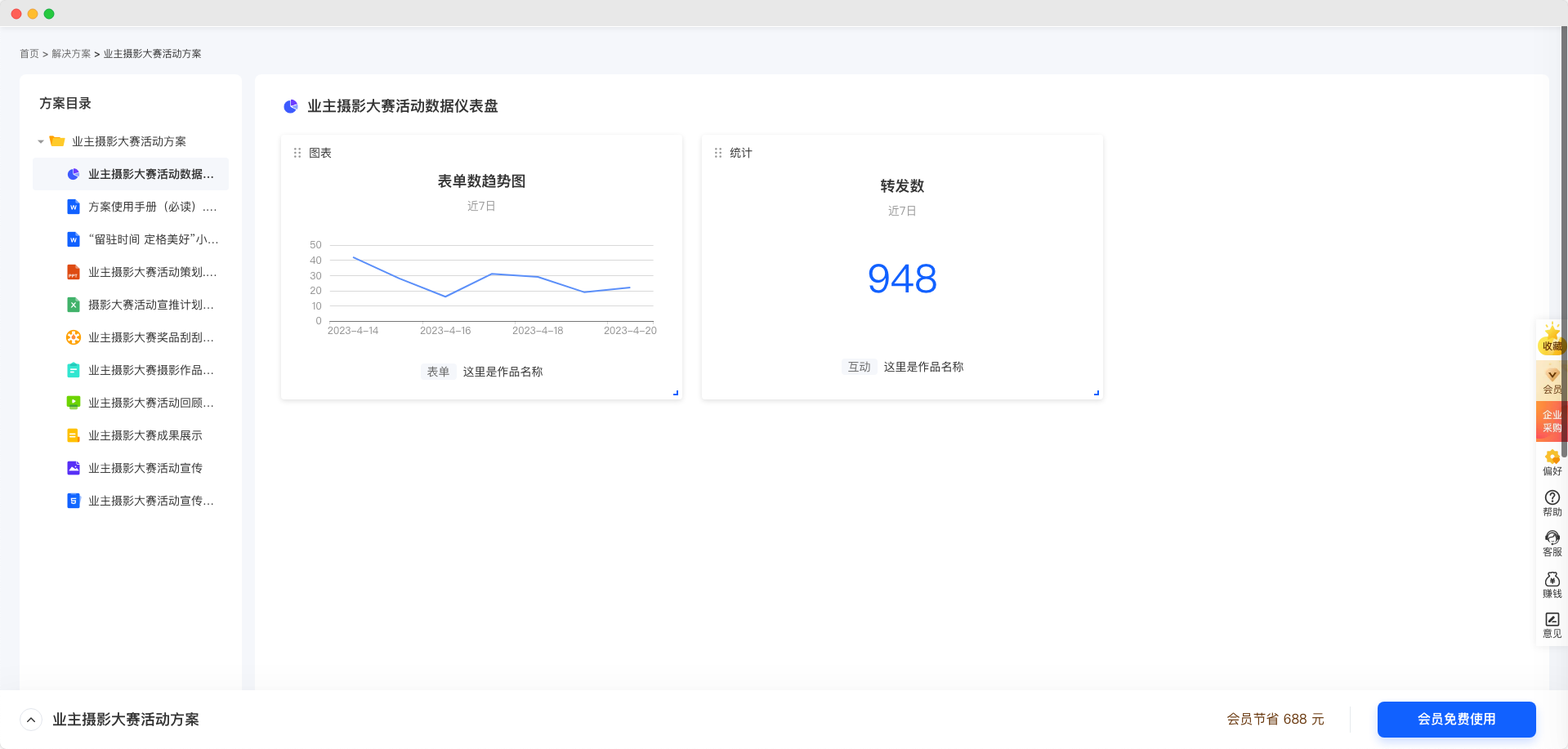Screen dimensions: 1568x749
Task: Click the 会员节省 688 元 text
Action: click(1275, 720)
